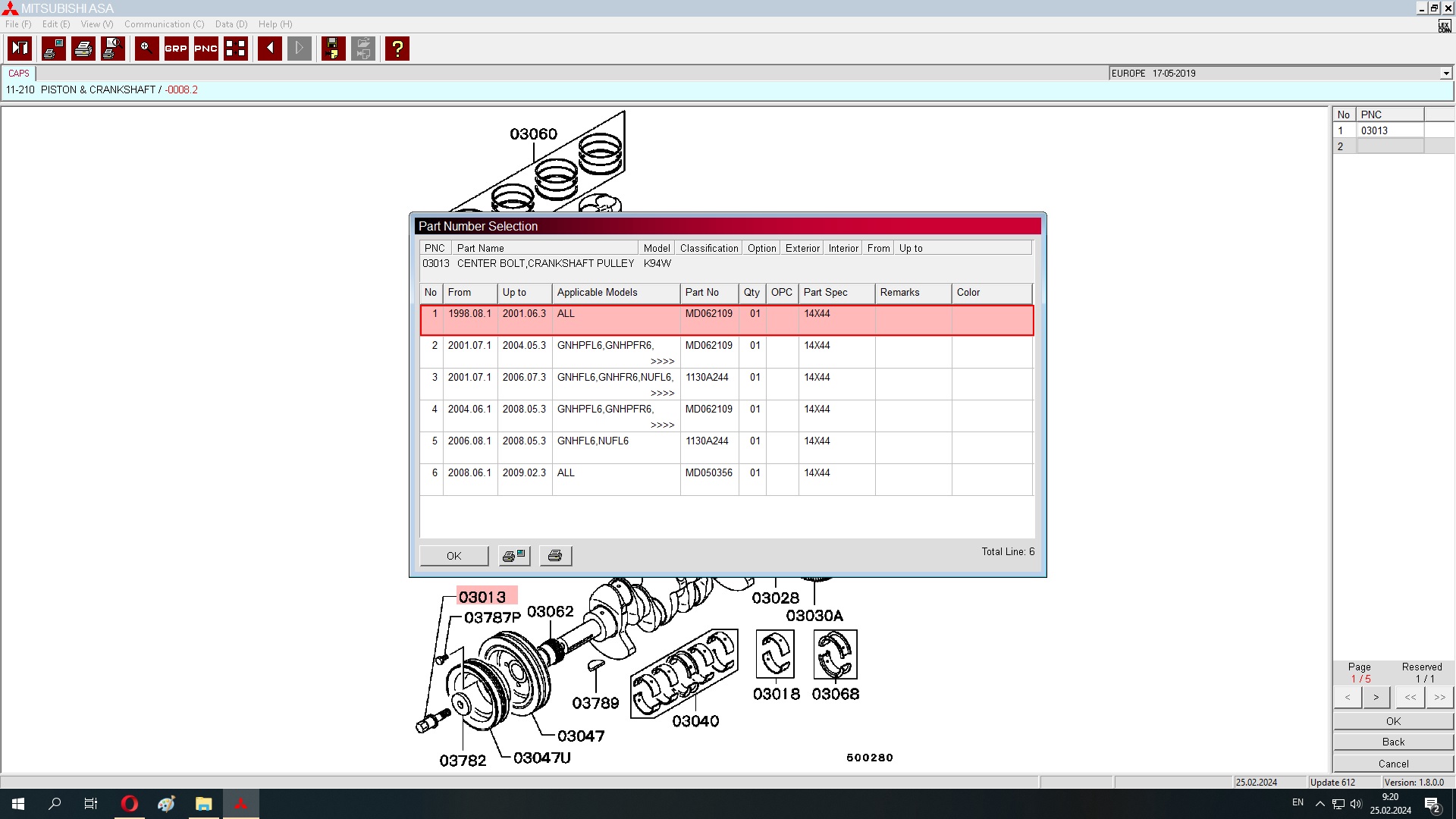Screen dimensions: 1456x819
Task: Open help with the question mark icon
Action: (397, 49)
